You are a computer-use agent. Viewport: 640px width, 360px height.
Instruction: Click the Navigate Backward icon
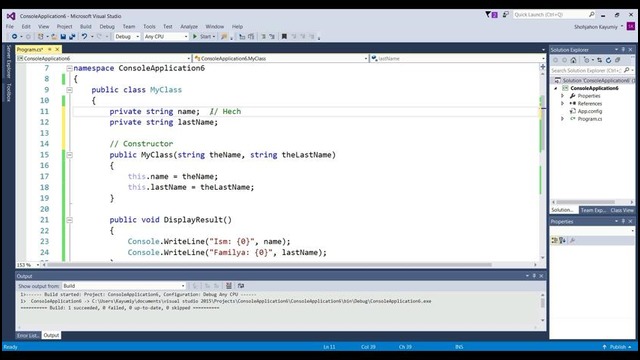click(x=14, y=36)
